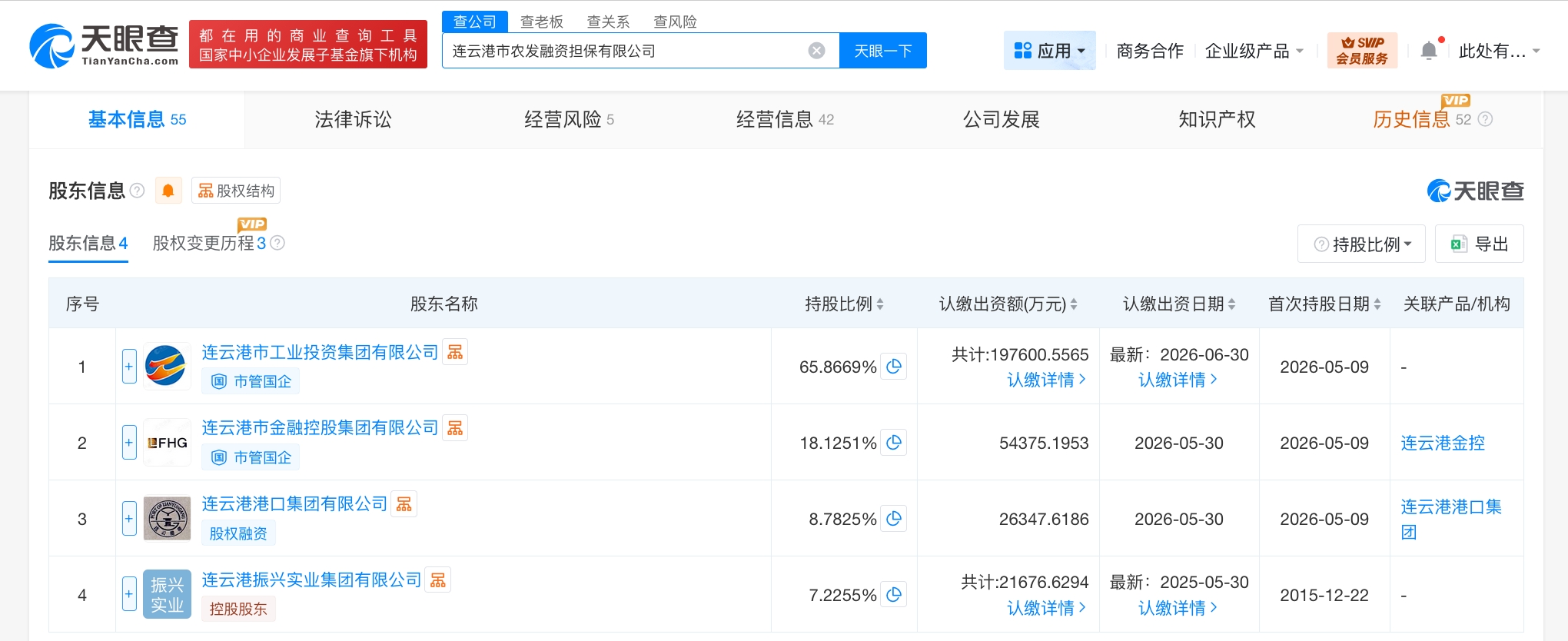Open the 基本信息 tab
Screen dimensions: 1568x641
pos(137,119)
